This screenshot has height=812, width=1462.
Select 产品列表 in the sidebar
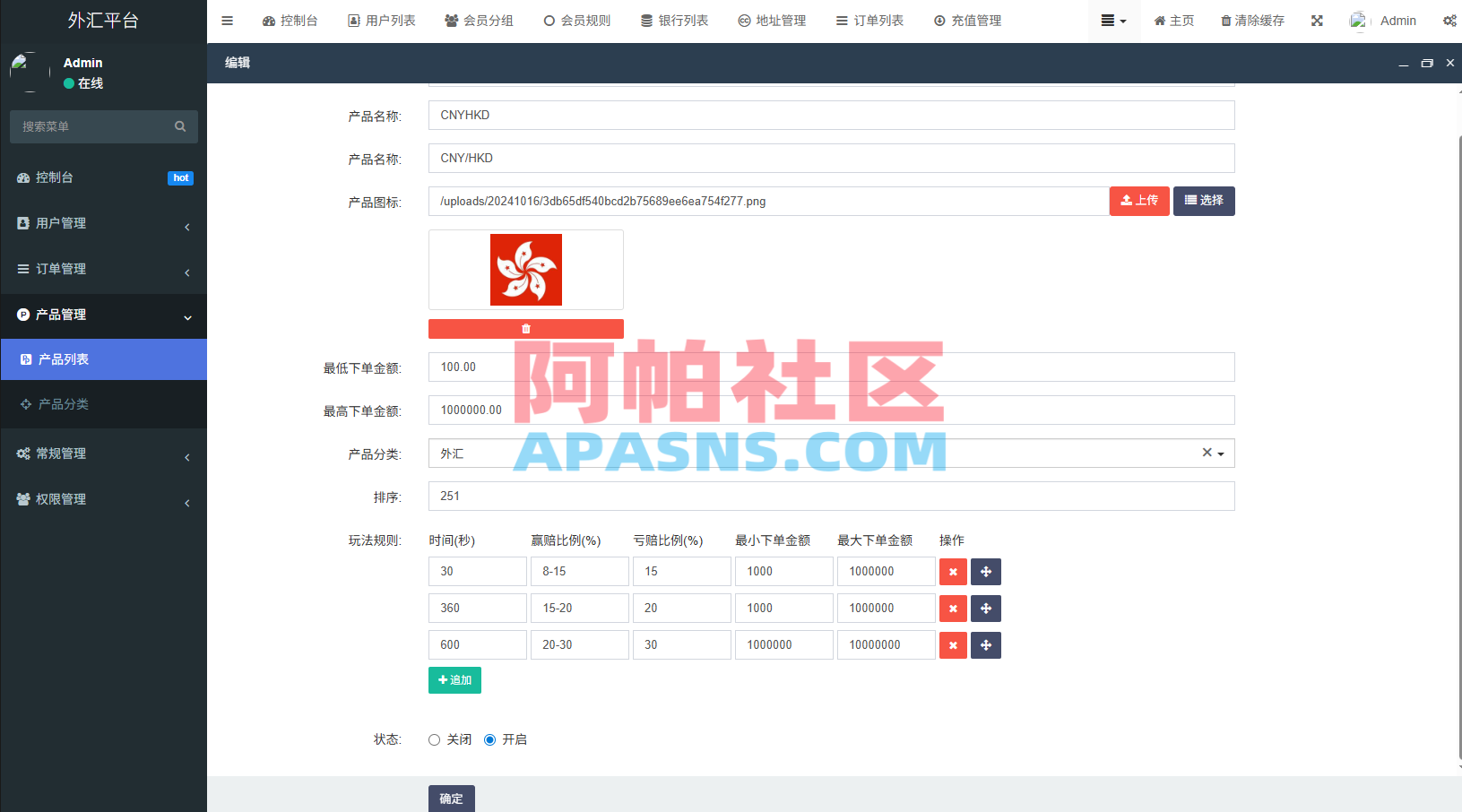[x=104, y=359]
